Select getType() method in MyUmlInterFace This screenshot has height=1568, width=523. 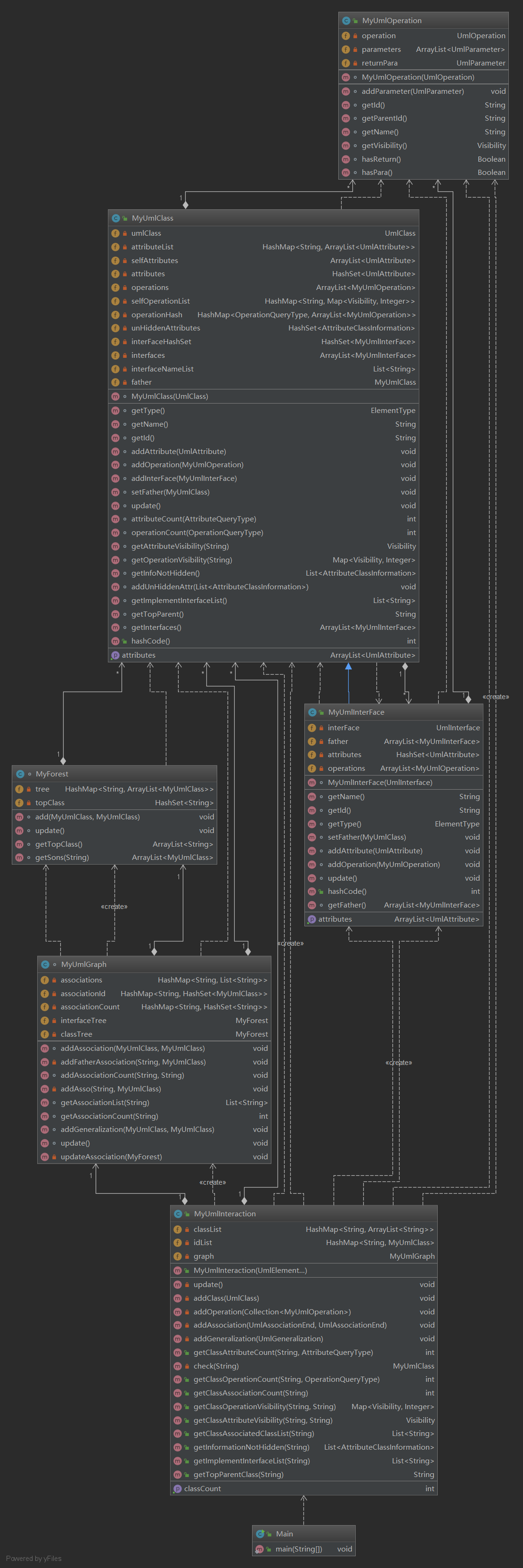pyautogui.click(x=393, y=824)
